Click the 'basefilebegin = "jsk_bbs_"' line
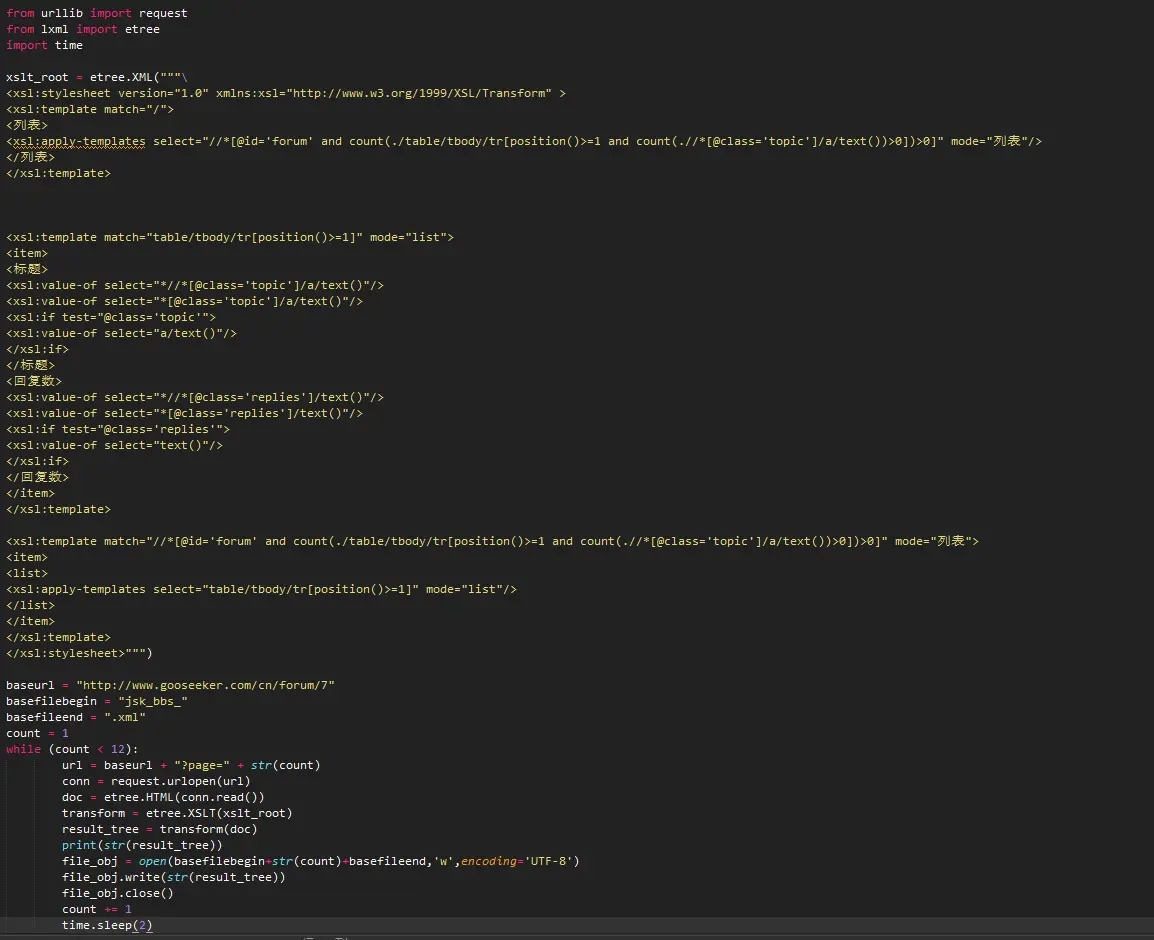The height and width of the screenshot is (940, 1154). (96, 702)
